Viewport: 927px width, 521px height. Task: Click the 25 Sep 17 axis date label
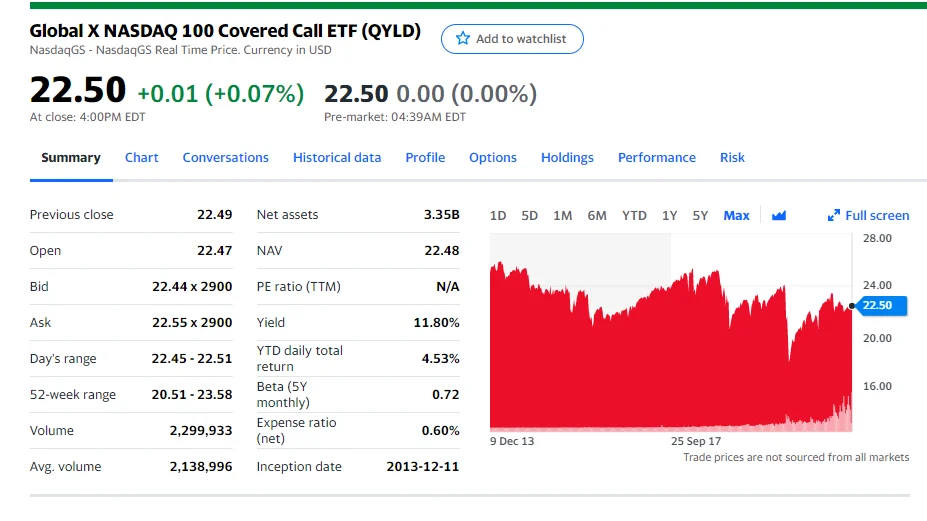pyautogui.click(x=696, y=441)
